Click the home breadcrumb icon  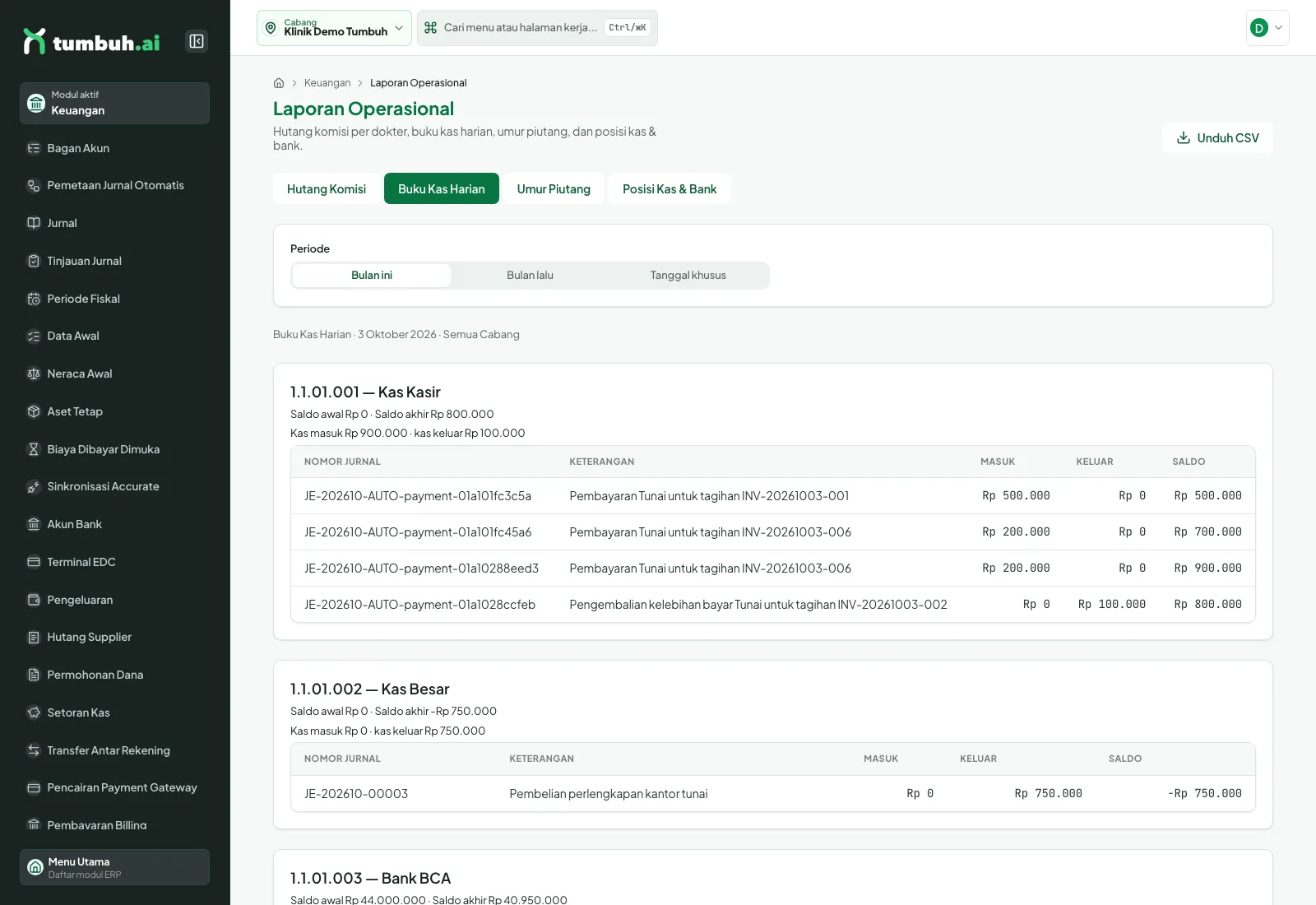point(279,83)
